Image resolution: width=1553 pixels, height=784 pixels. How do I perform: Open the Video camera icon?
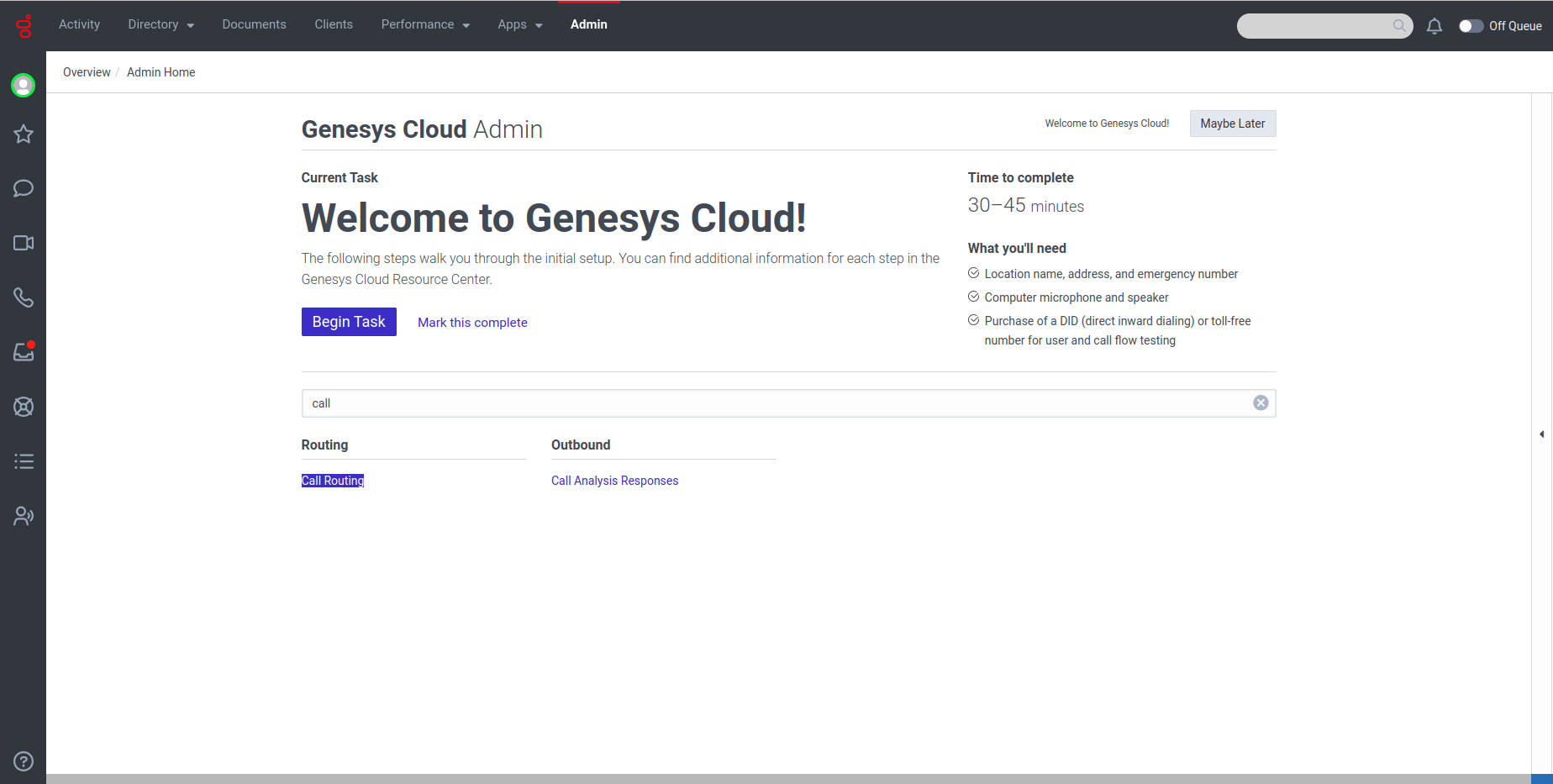tap(24, 243)
